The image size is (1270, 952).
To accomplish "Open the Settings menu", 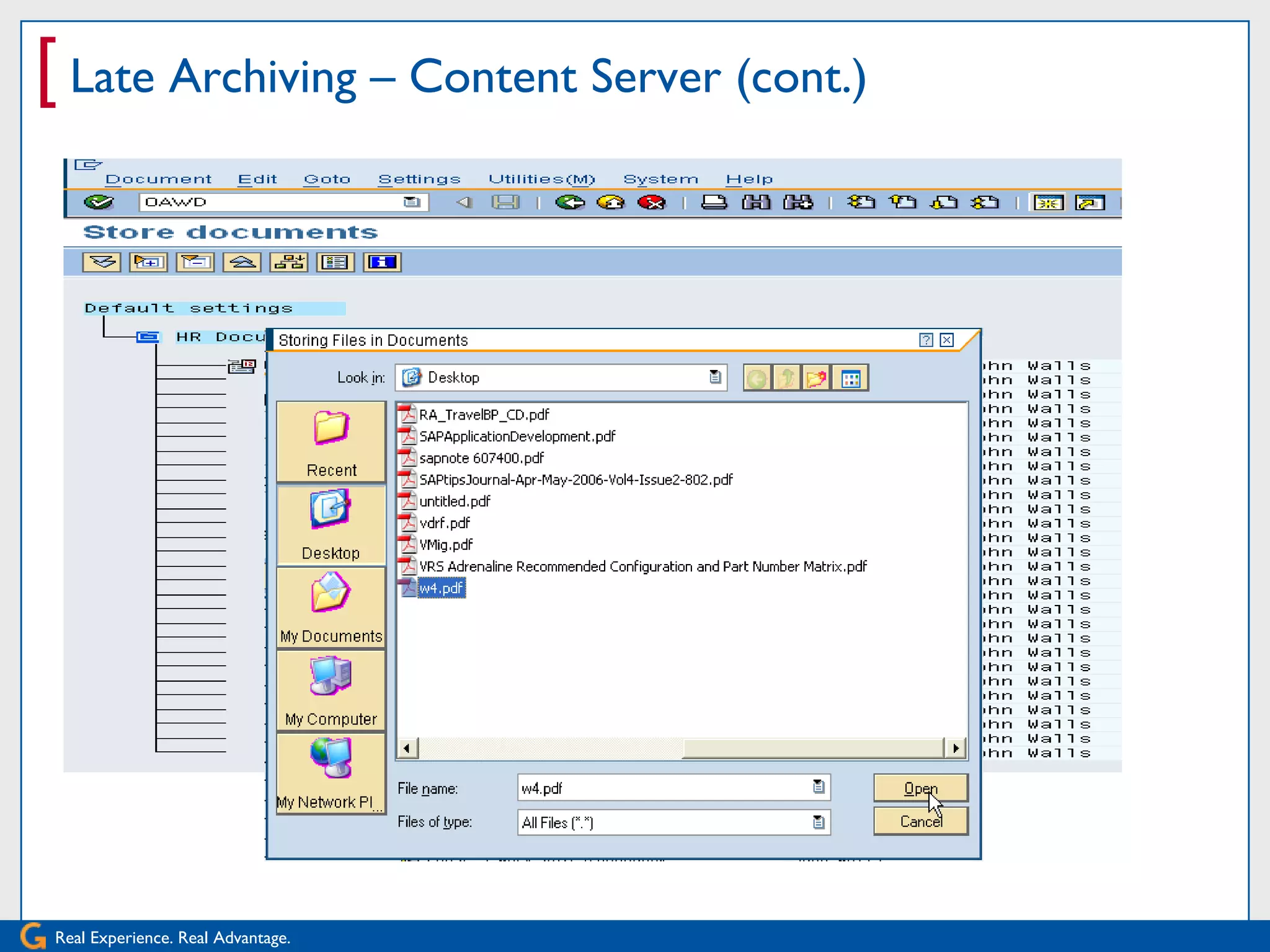I will coord(419,179).
